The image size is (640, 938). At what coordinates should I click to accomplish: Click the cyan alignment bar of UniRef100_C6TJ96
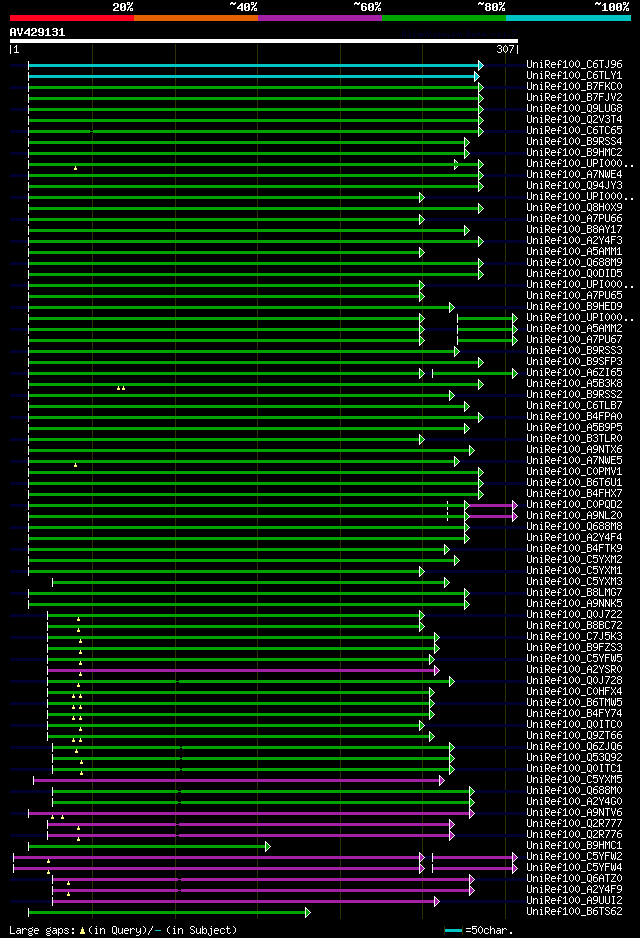[255, 65]
